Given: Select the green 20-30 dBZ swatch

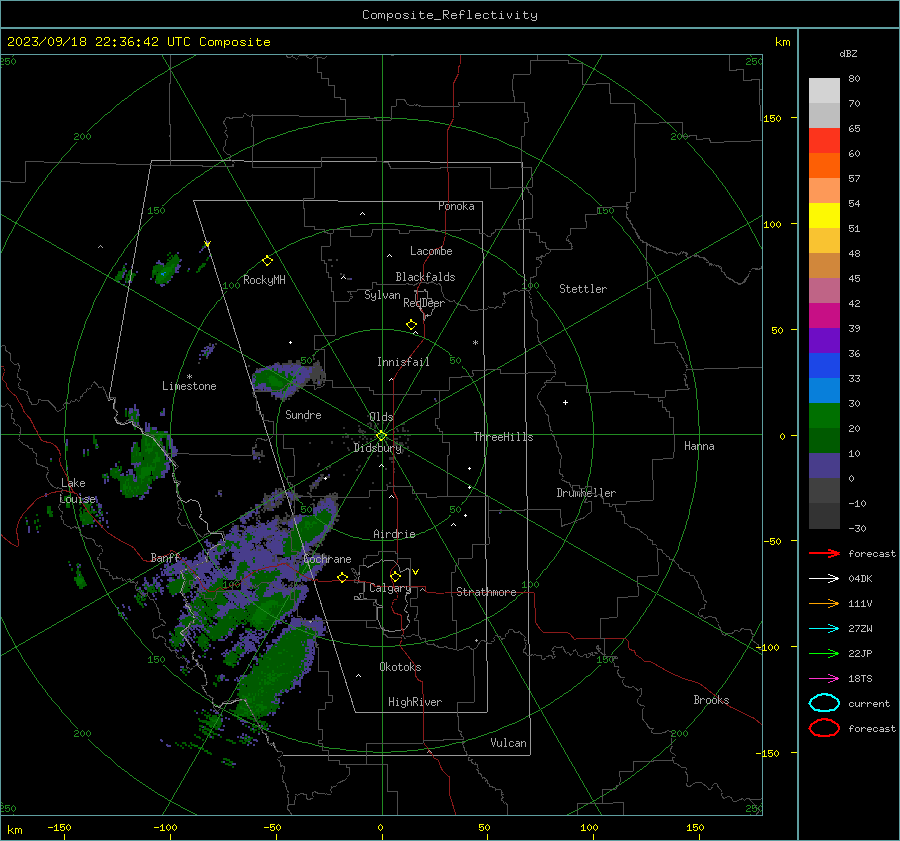Looking at the screenshot, I should [x=824, y=416].
